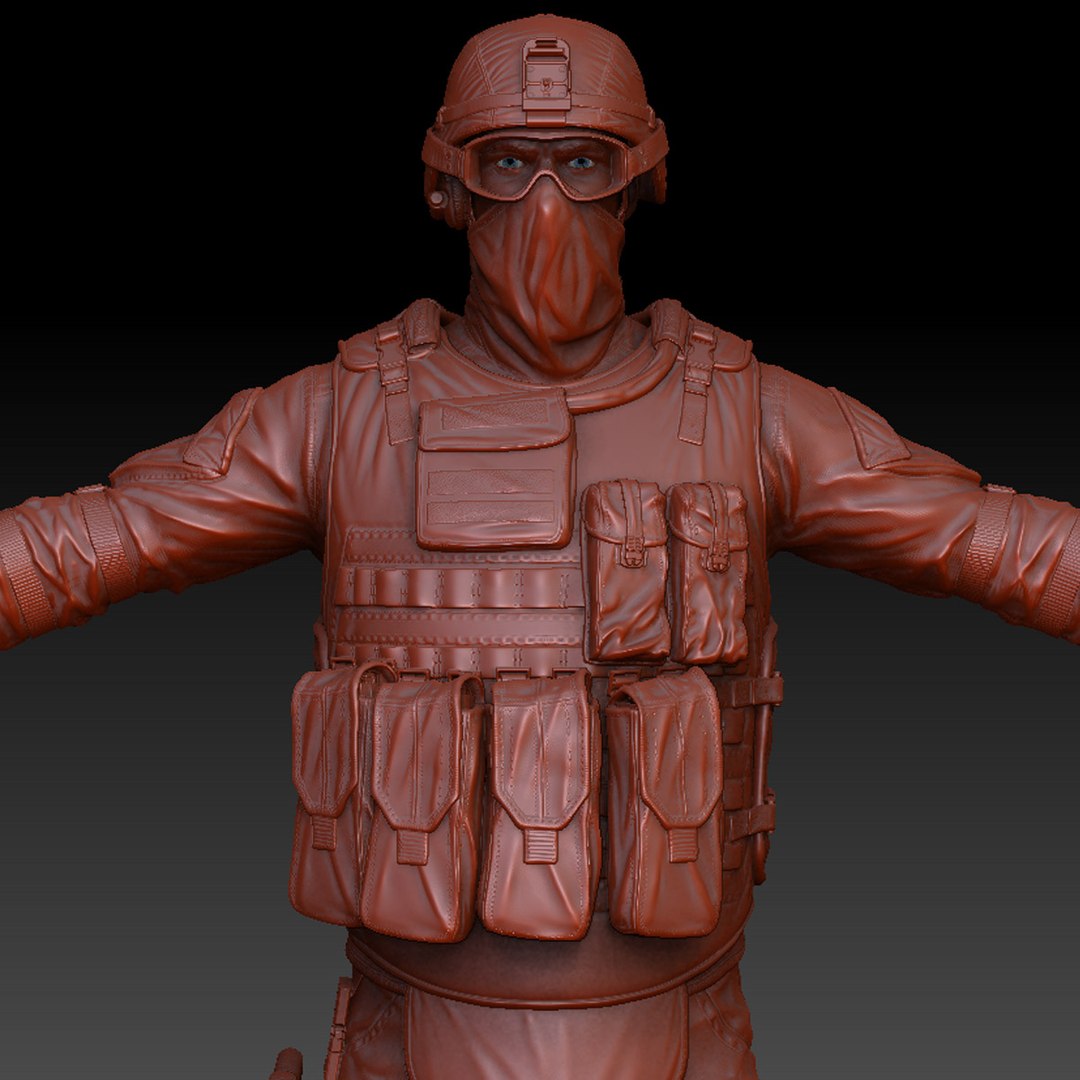Select the right small buckled pouch of the pair

click(709, 572)
